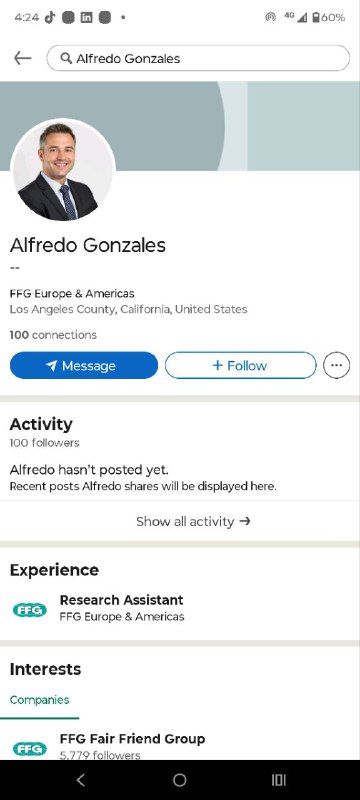This screenshot has height=800, width=360.
Task: View Alfredo's profile photo
Action: point(63,170)
